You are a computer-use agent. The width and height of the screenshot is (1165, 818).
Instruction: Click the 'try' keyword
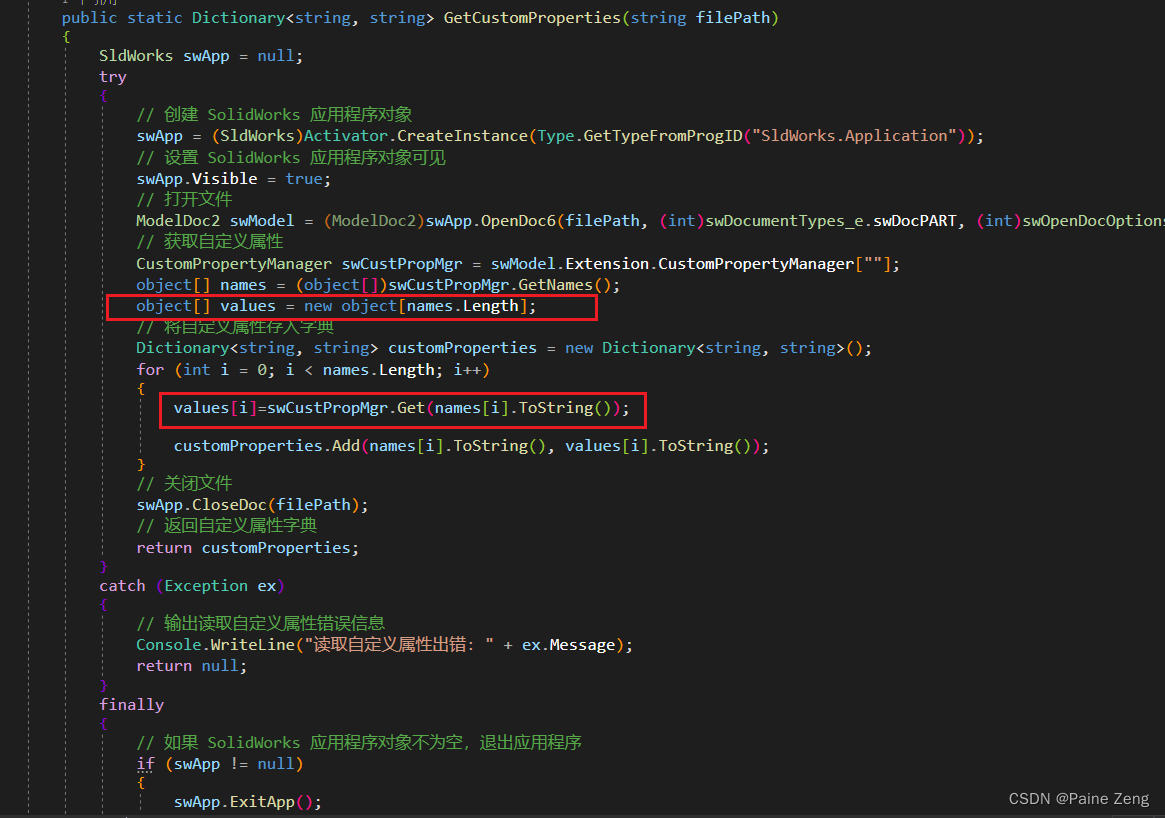[113, 77]
